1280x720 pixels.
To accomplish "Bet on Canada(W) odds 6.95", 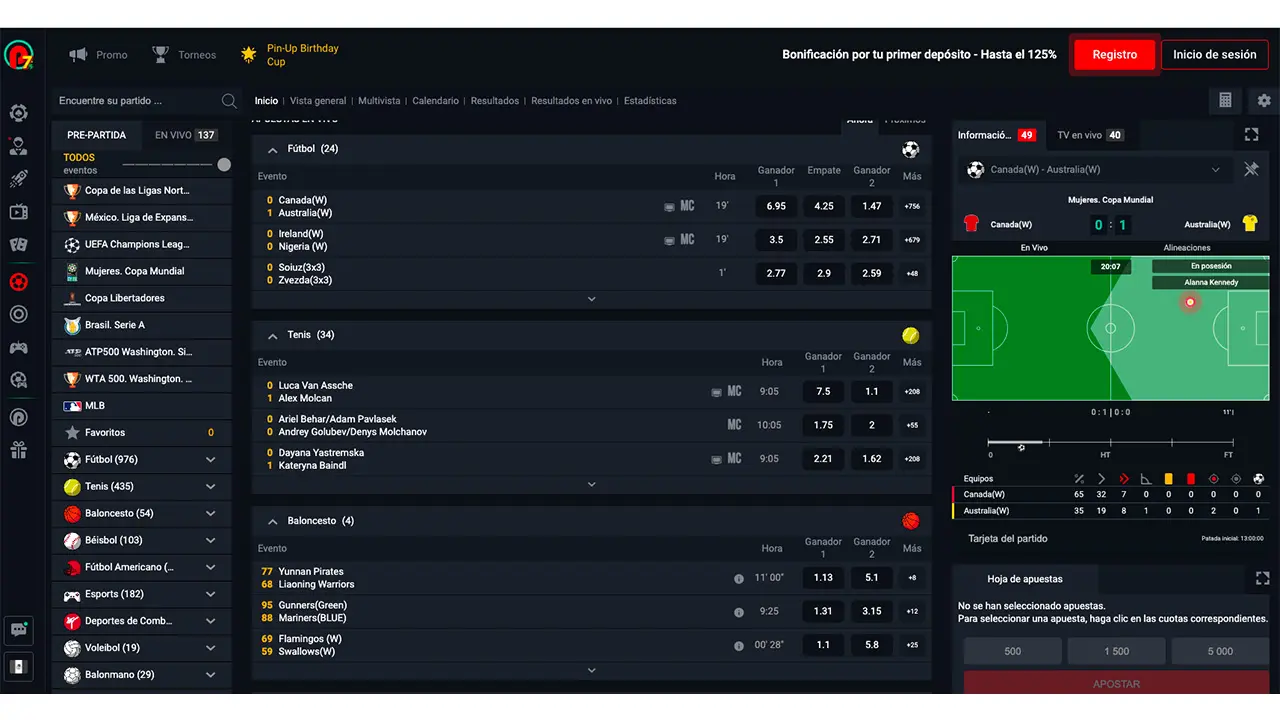I will 776,206.
